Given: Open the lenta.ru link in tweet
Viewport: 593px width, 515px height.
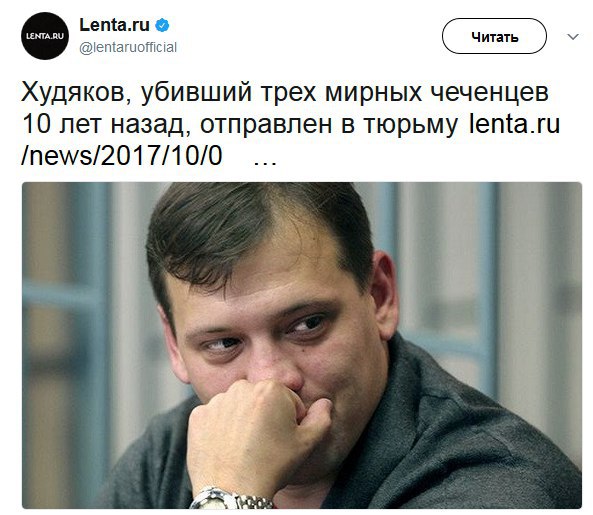Looking at the screenshot, I should click(514, 124).
